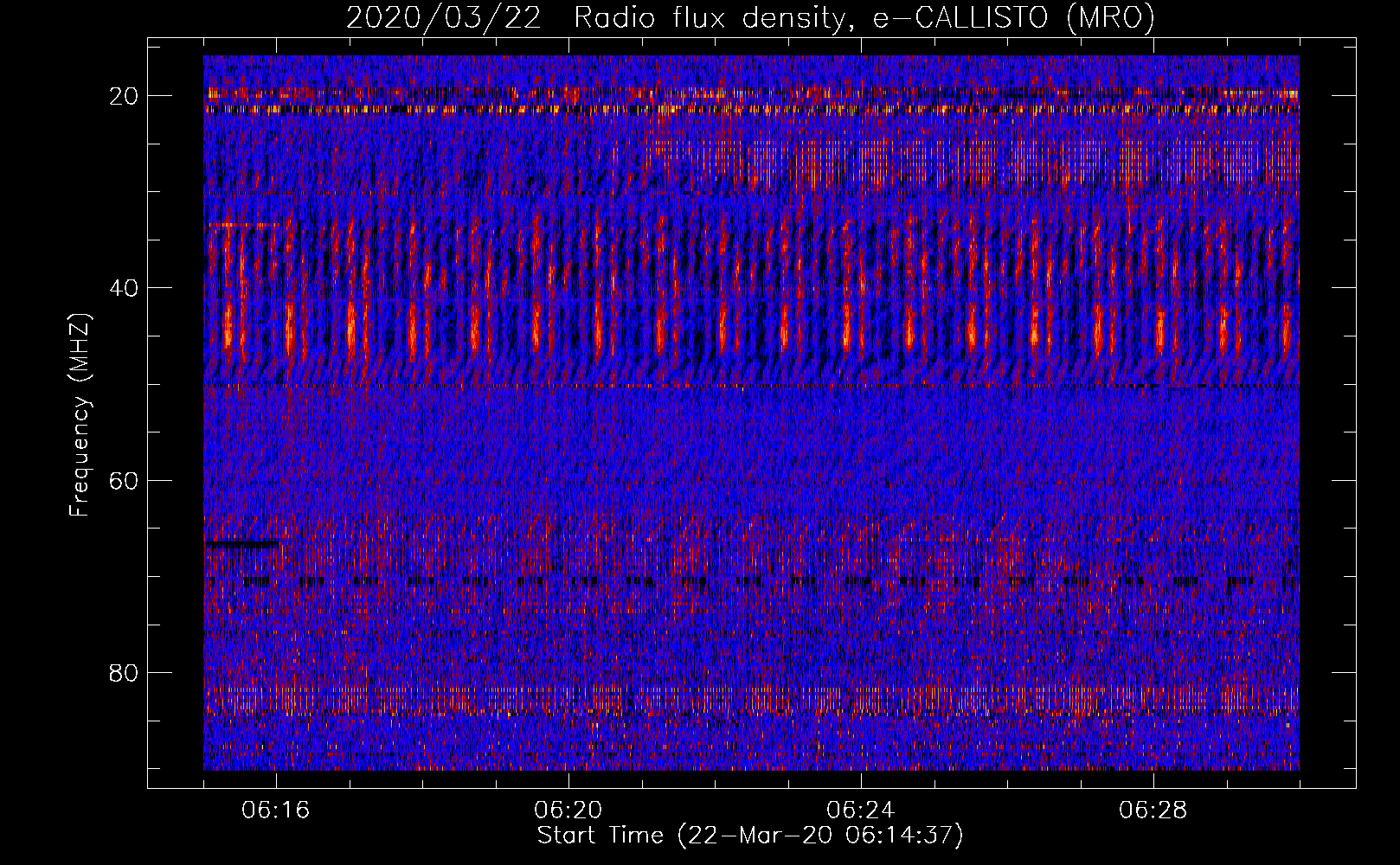Click the date 2020/03/22 in the title

click(443, 18)
